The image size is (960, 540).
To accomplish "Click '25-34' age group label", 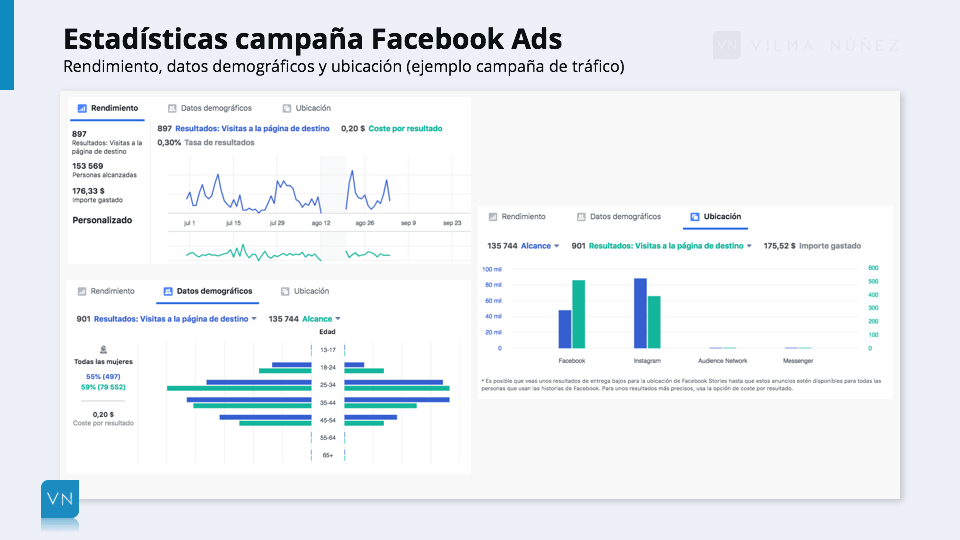I will [328, 385].
